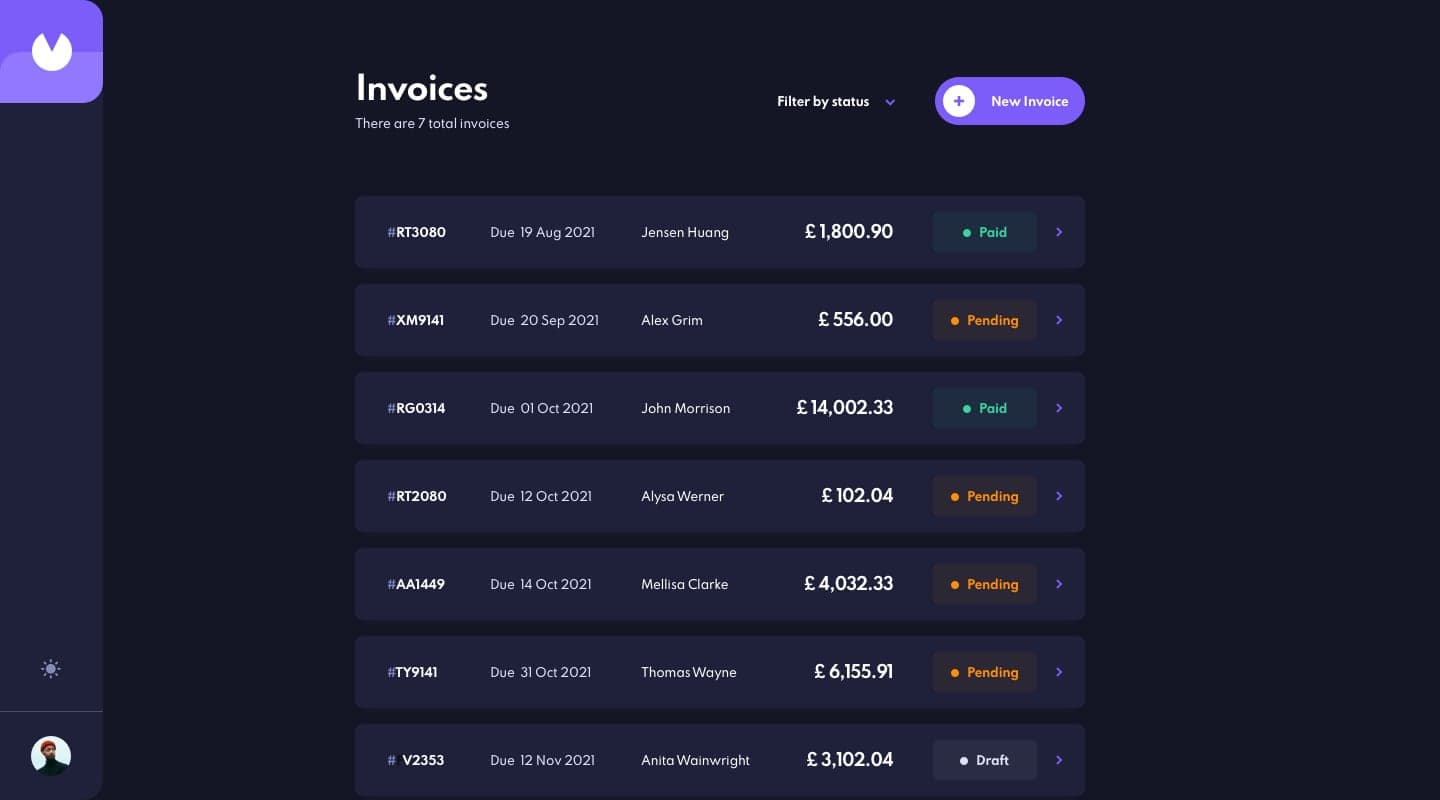Expand invoice RT2080 with its chevron
The height and width of the screenshot is (800, 1440).
click(x=1059, y=496)
